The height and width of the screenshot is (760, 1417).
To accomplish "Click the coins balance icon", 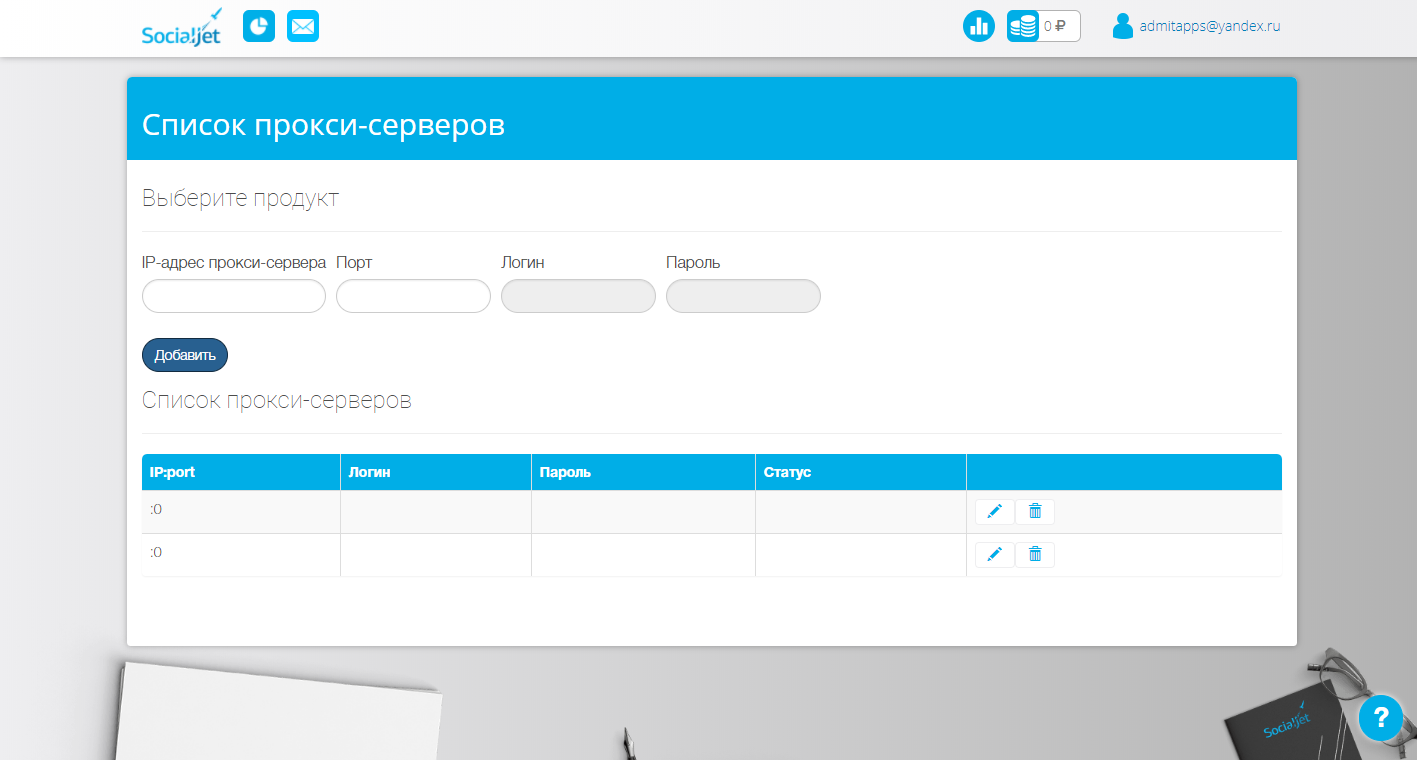I will coord(1022,25).
